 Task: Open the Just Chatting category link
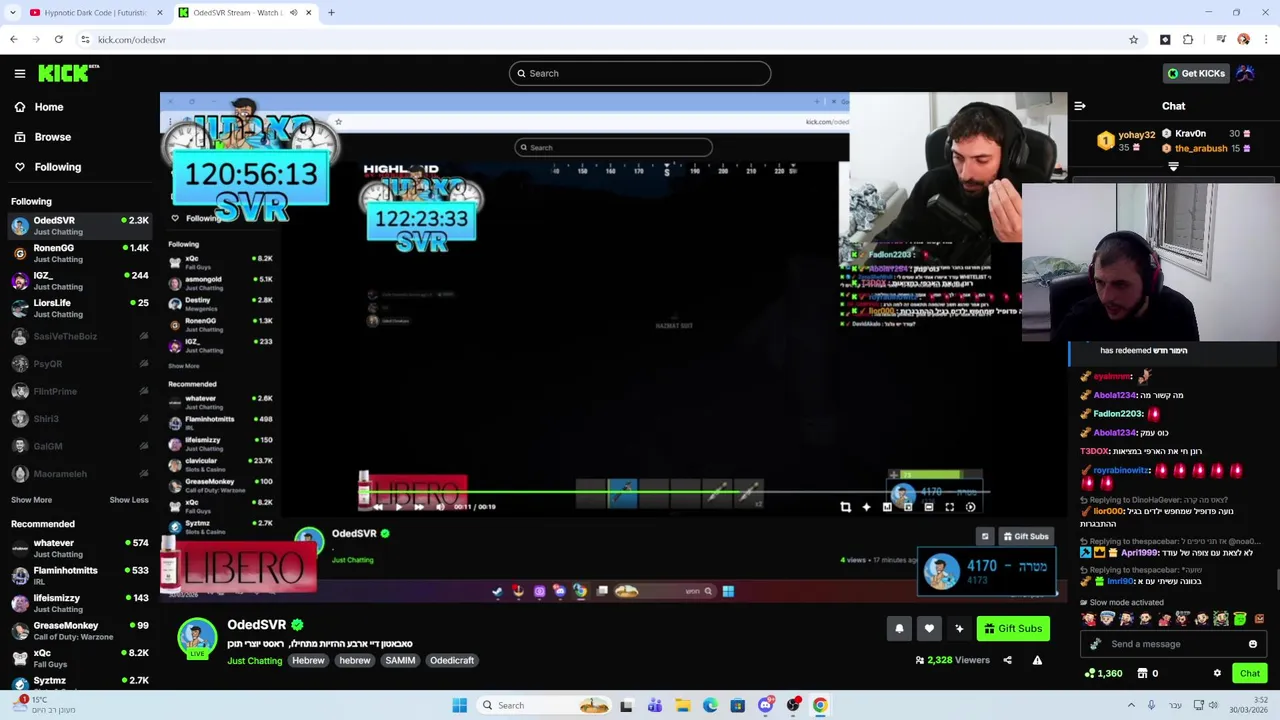[x=254, y=660]
